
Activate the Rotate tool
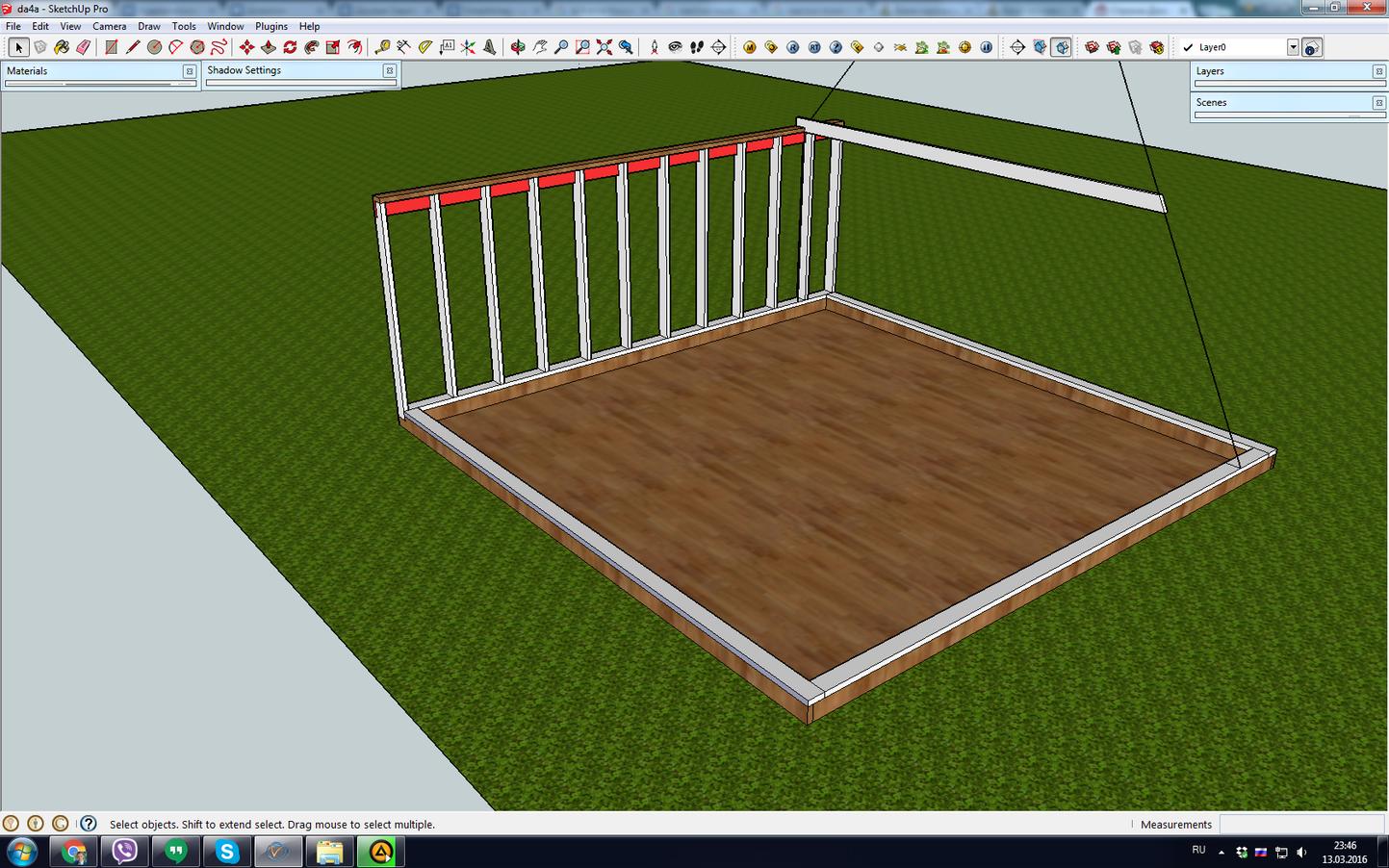290,47
